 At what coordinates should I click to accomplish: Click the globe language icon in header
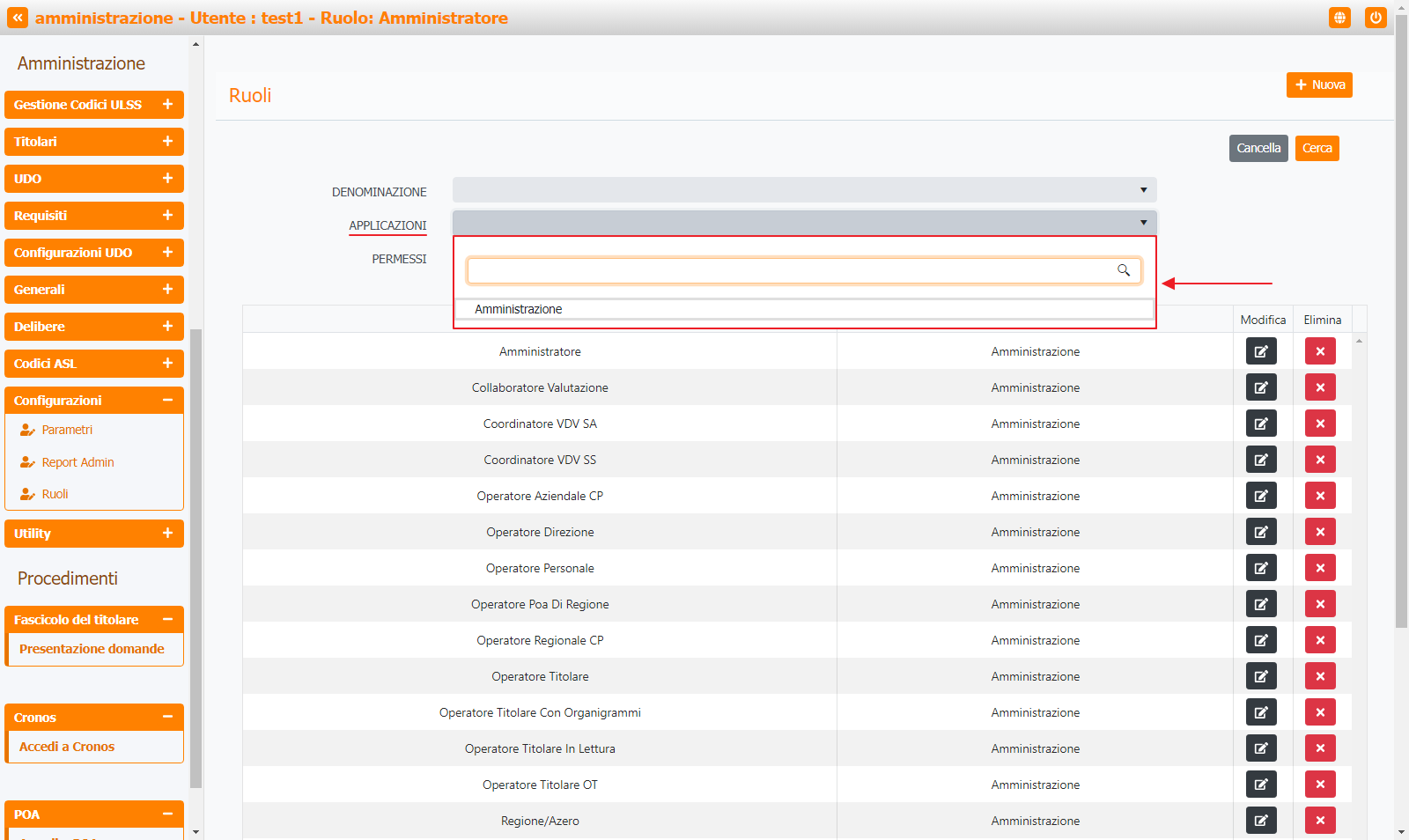point(1339,18)
